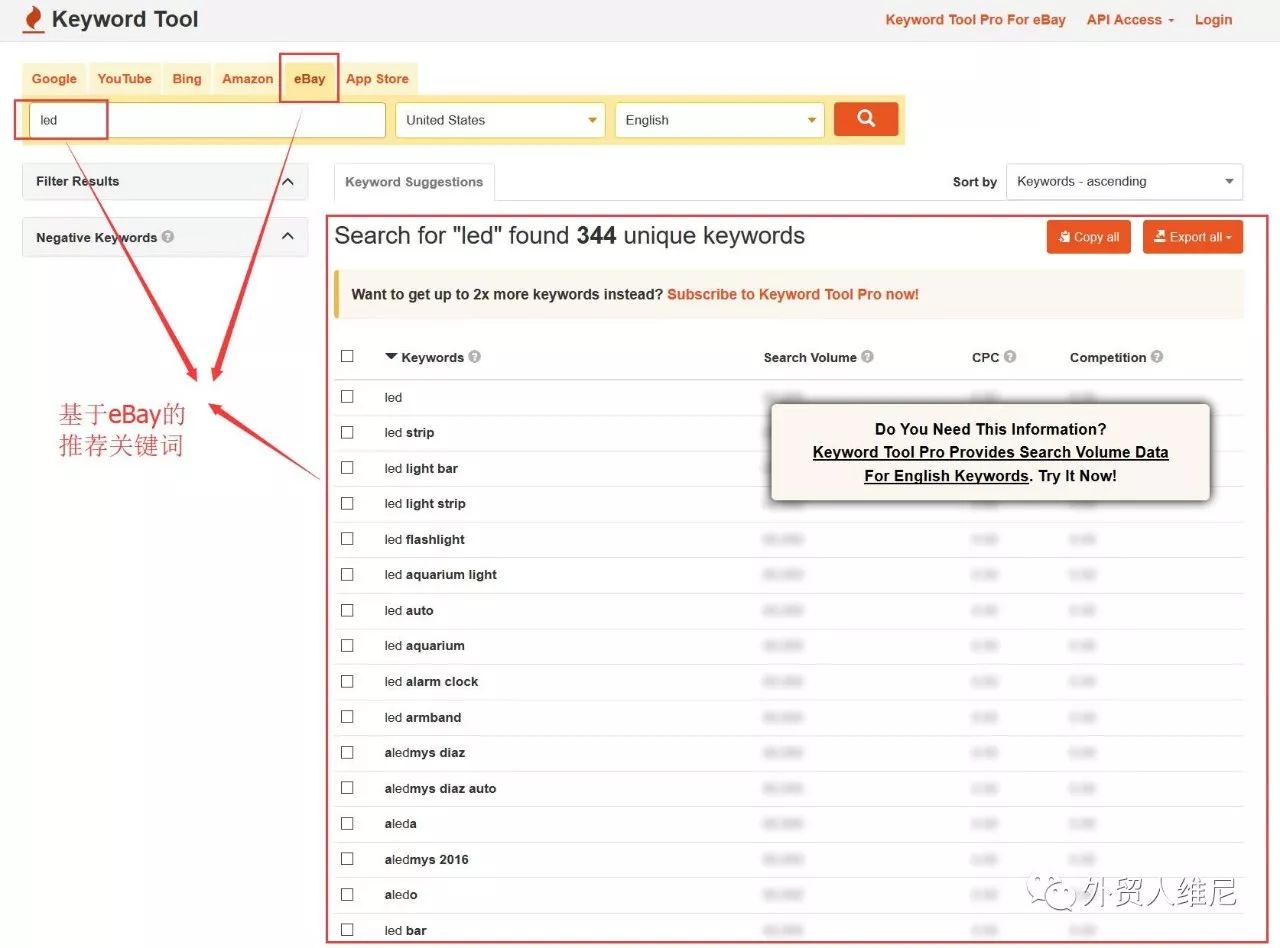Click keyword text 'led aquarium'

click(424, 646)
